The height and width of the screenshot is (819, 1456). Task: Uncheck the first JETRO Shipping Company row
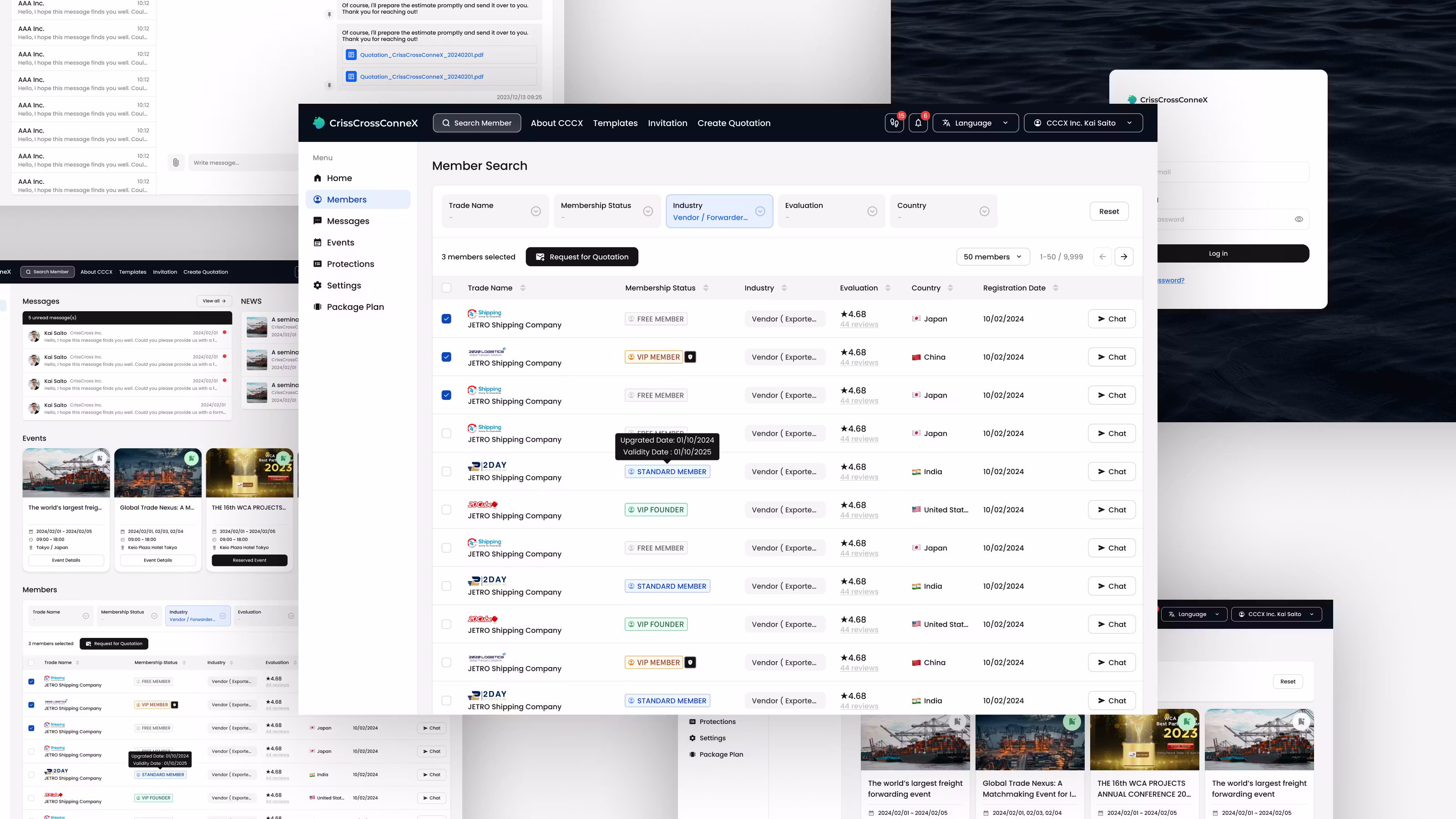coord(446,319)
